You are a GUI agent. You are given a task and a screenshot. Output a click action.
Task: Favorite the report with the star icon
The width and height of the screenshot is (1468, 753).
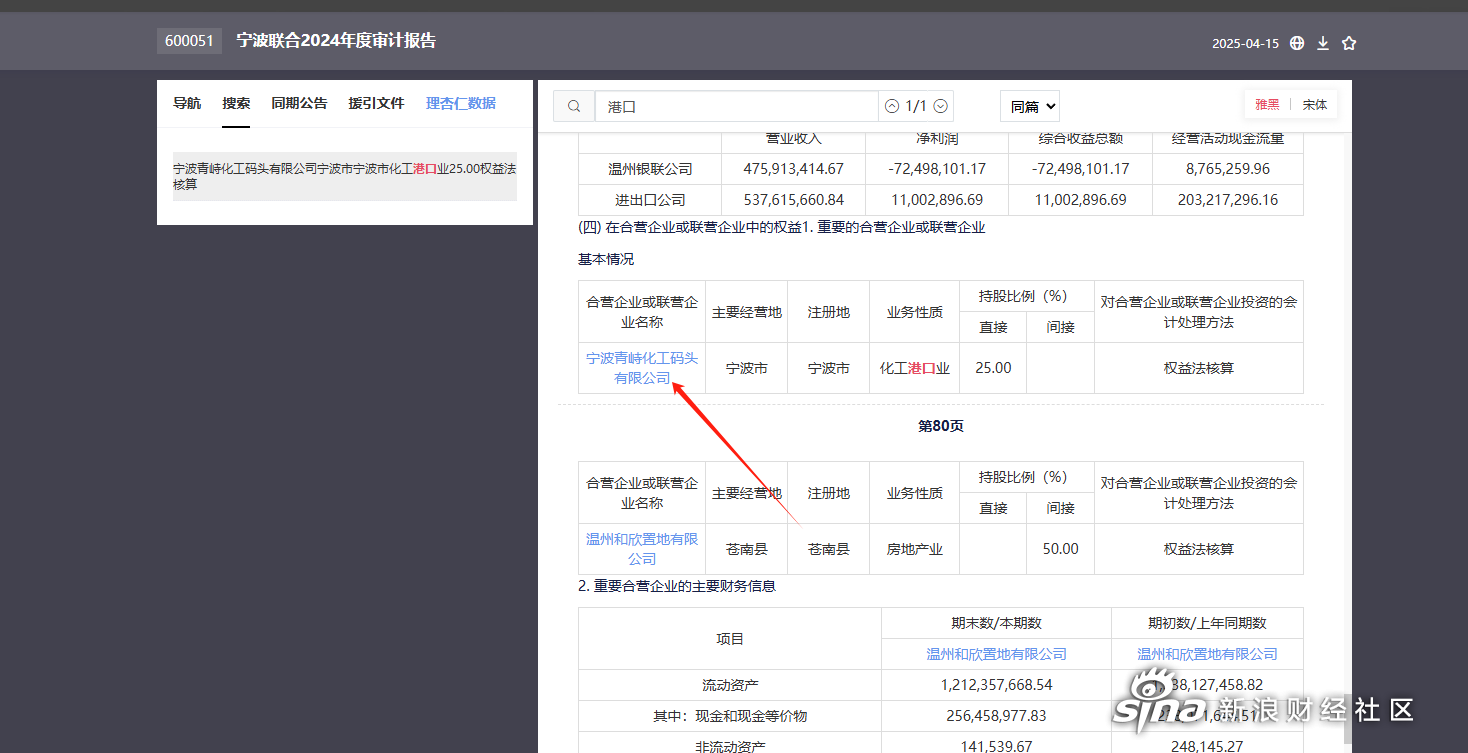click(x=1349, y=43)
